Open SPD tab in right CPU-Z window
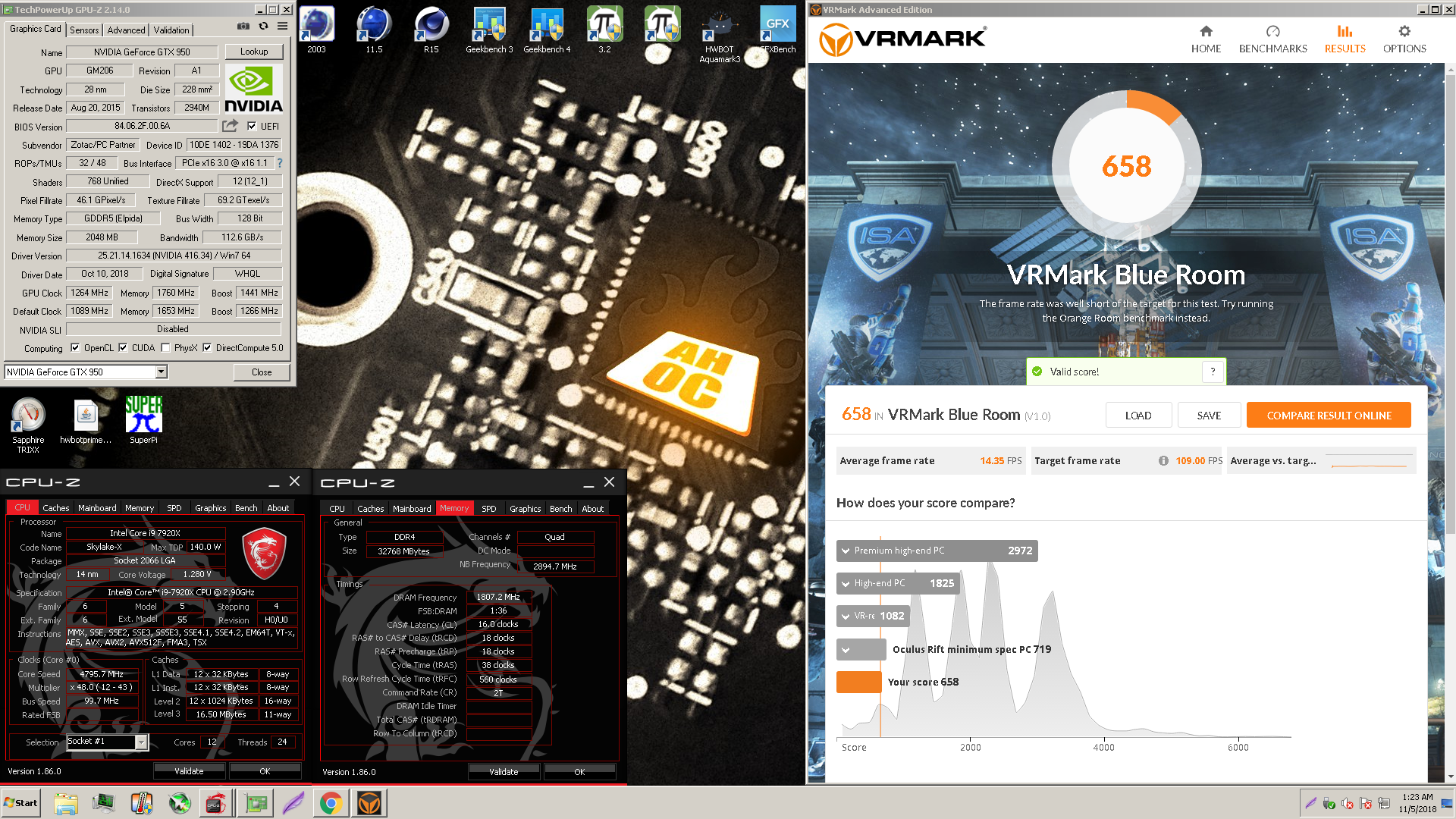 (489, 509)
